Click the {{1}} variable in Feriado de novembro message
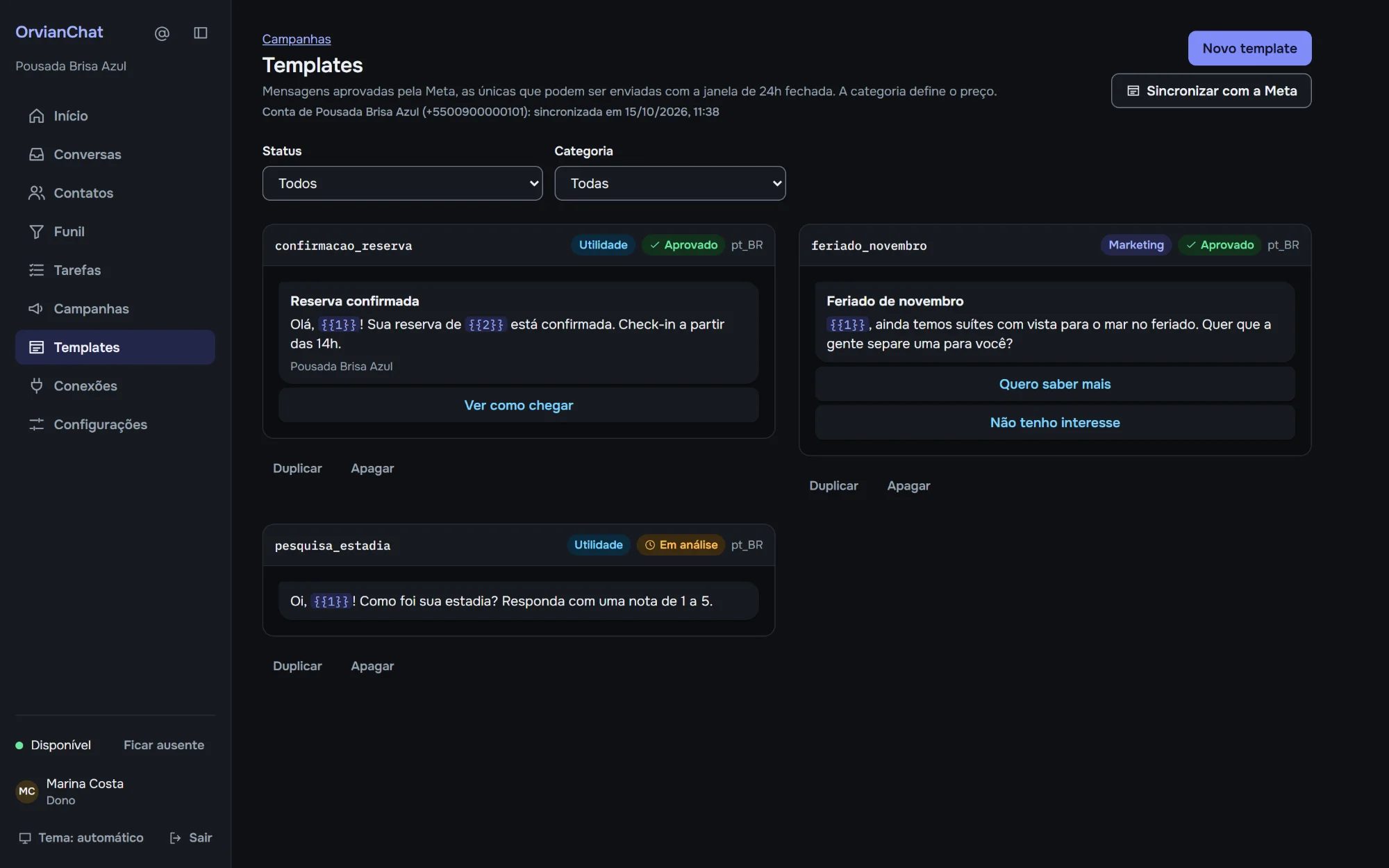1389x868 pixels. [x=847, y=324]
